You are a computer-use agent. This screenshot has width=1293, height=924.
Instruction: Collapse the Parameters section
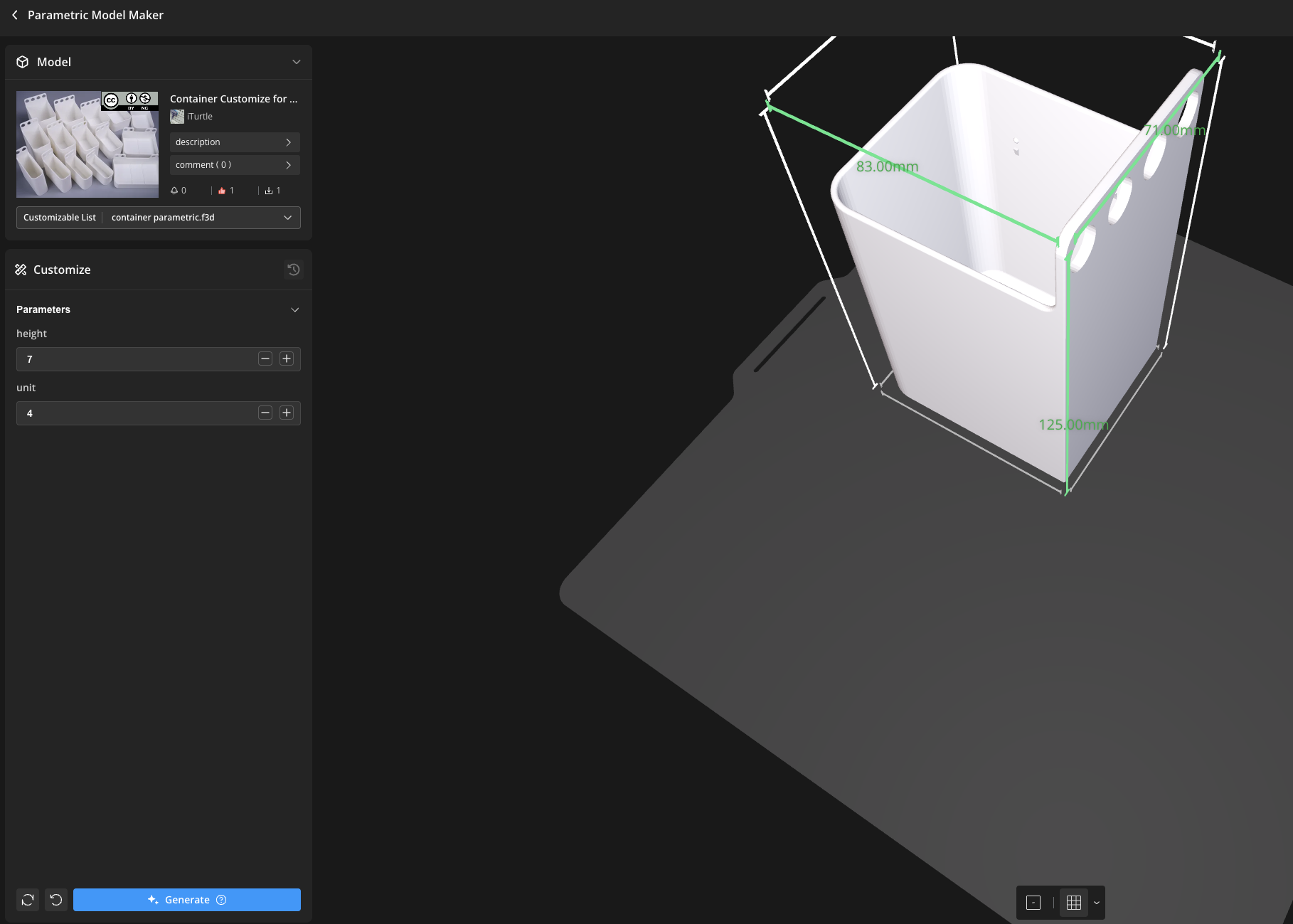[x=295, y=309]
